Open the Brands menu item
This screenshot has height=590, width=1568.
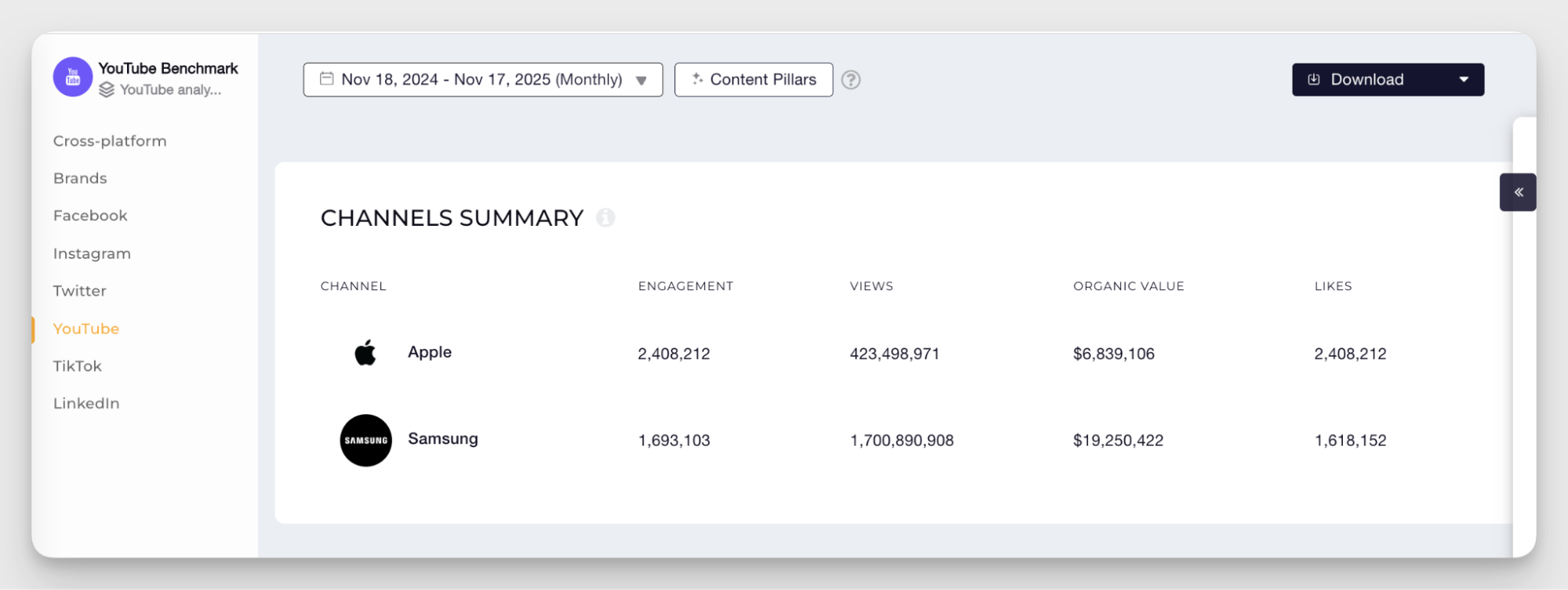click(x=80, y=178)
